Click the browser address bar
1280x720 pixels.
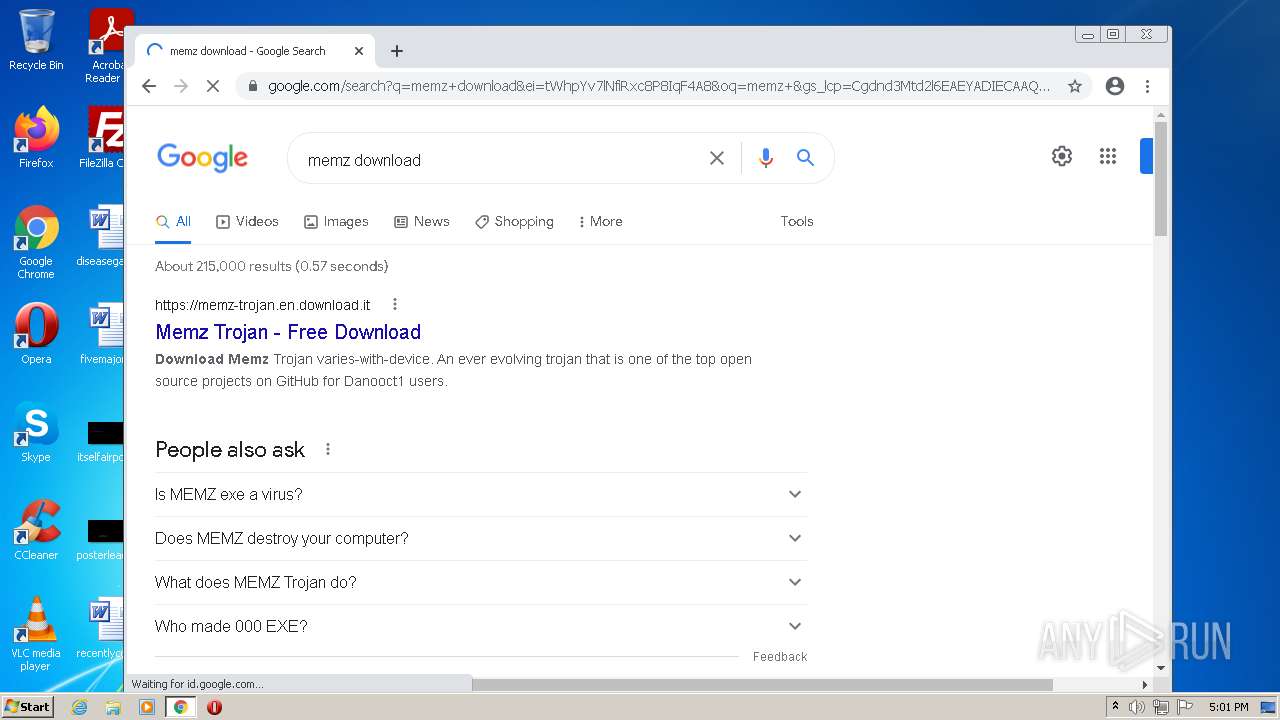(x=658, y=86)
